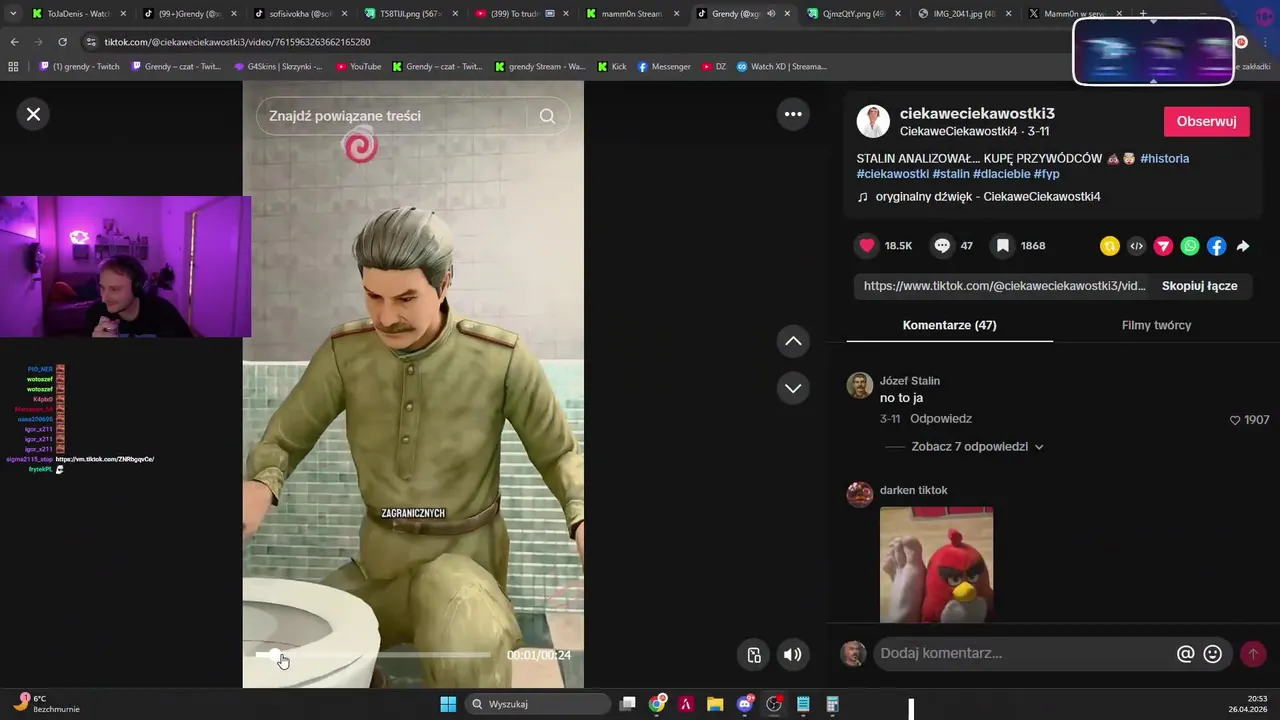Open oryginalny dźwięk sound link
1280x720 pixels.
988,197
